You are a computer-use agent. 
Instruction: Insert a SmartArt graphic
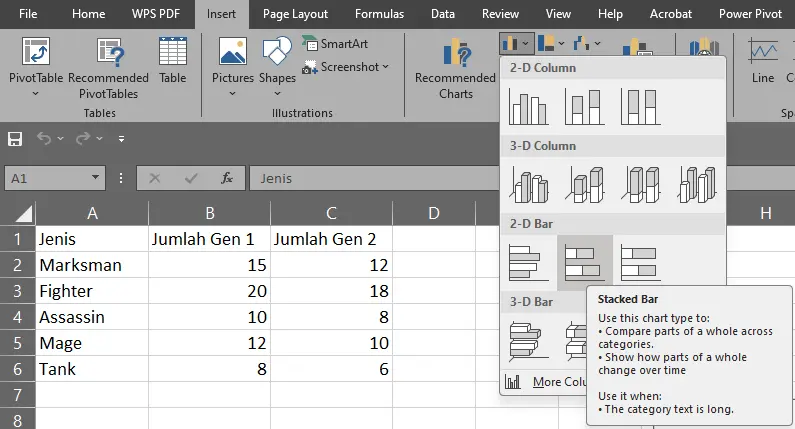[335, 44]
